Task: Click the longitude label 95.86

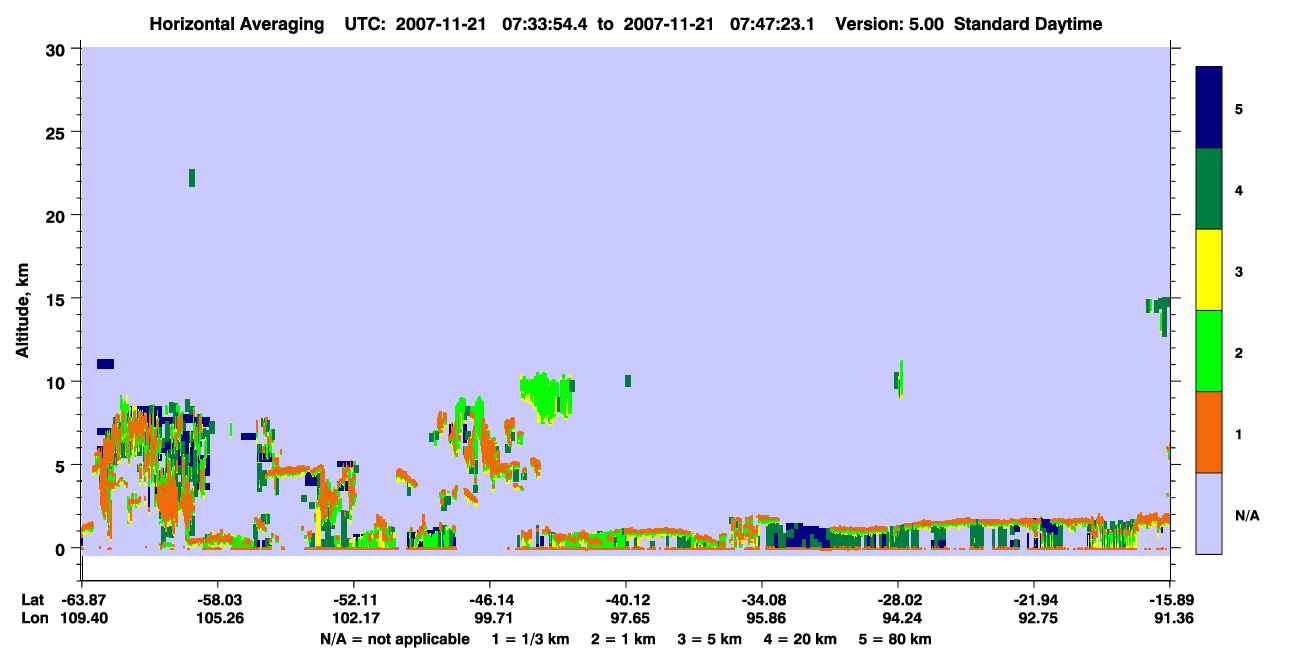Action: pyautogui.click(x=761, y=618)
